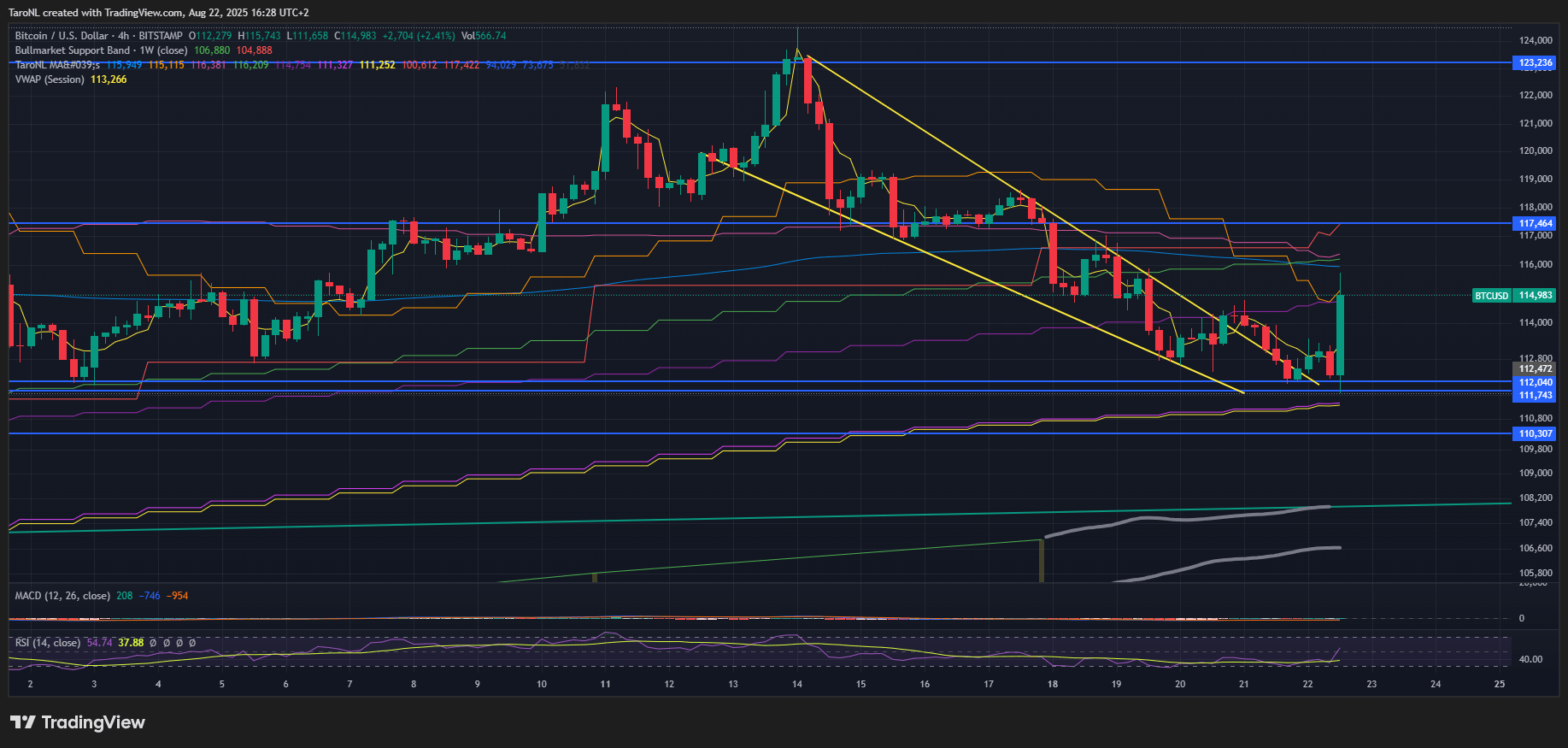This screenshot has width=1568, height=748.
Task: Click the green 208 MACD histogram value
Action: coord(125,596)
